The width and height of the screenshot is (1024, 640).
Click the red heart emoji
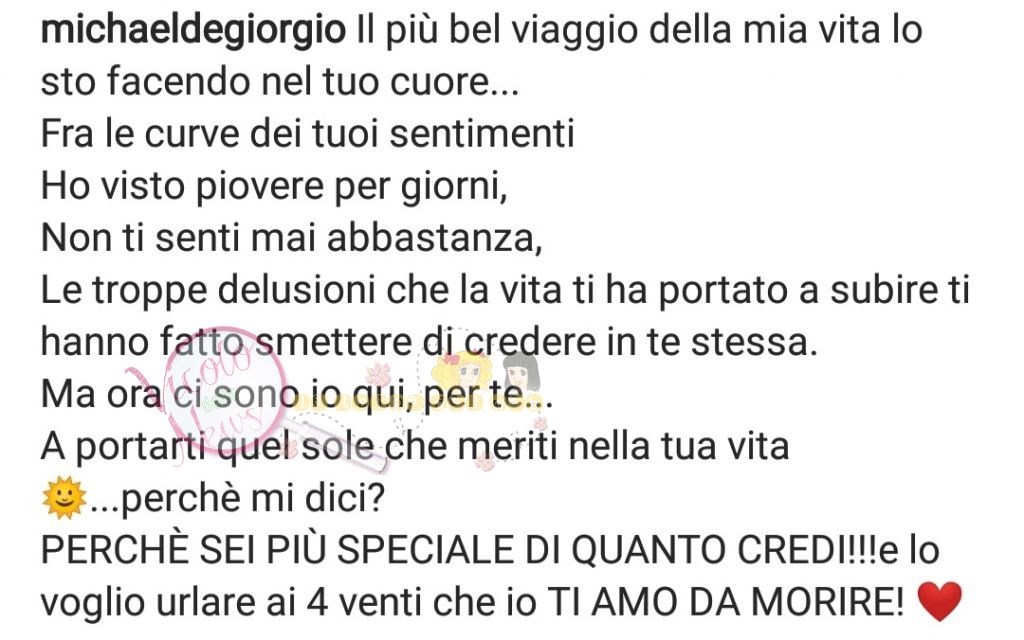point(940,601)
